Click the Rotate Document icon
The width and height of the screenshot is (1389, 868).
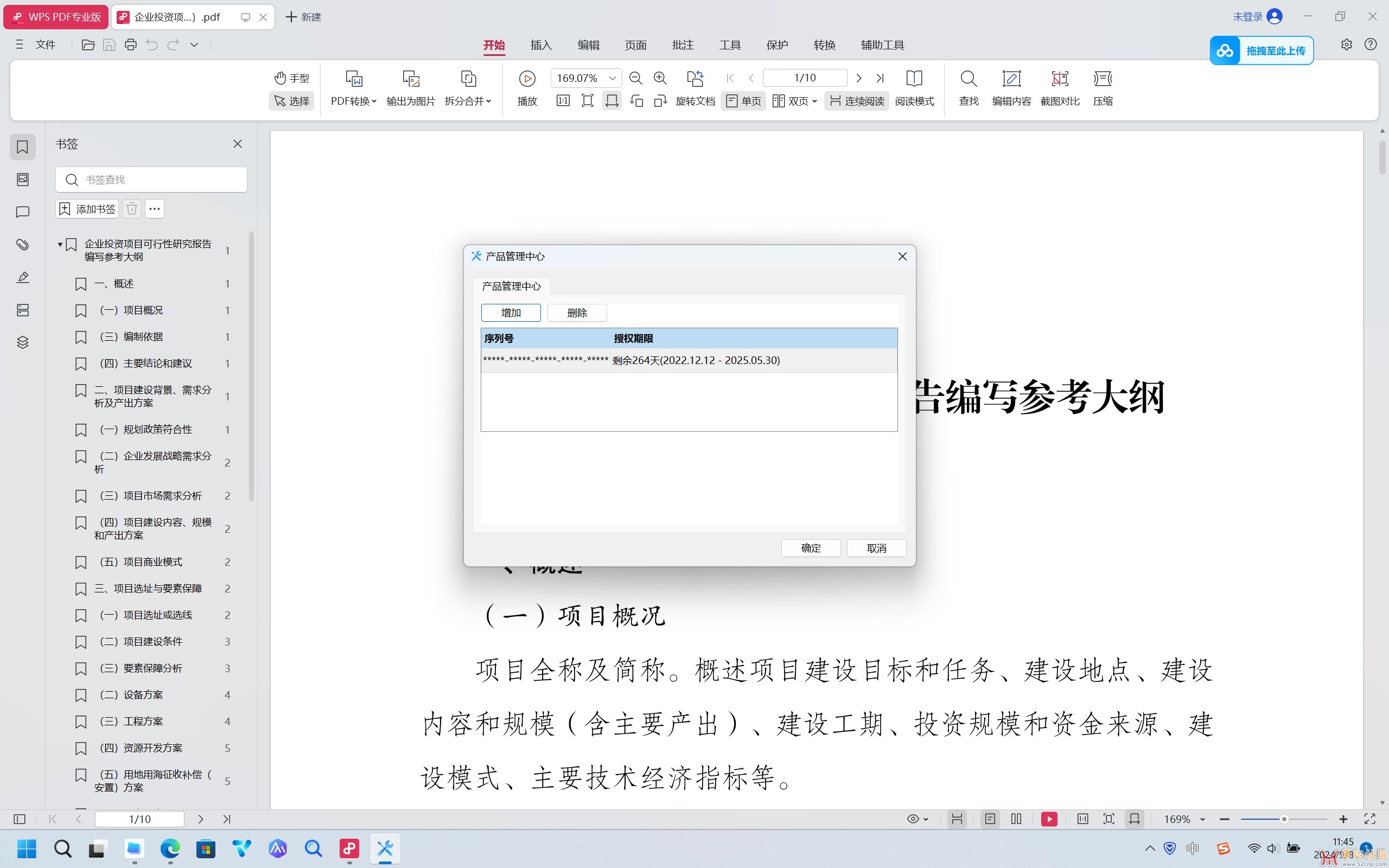pyautogui.click(x=695, y=79)
